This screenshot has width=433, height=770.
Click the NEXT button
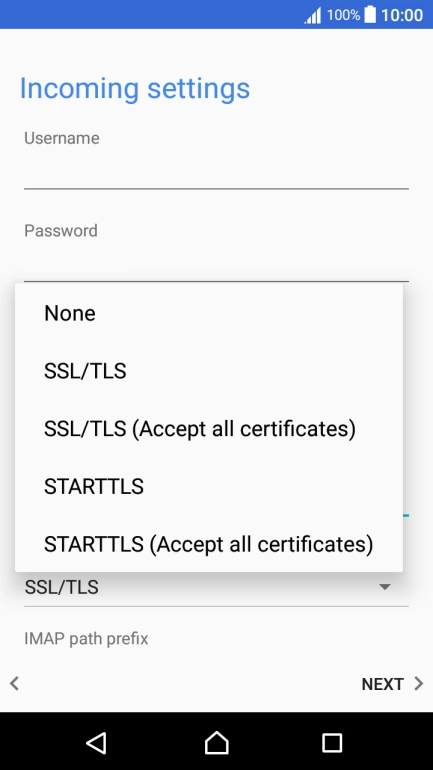(392, 684)
